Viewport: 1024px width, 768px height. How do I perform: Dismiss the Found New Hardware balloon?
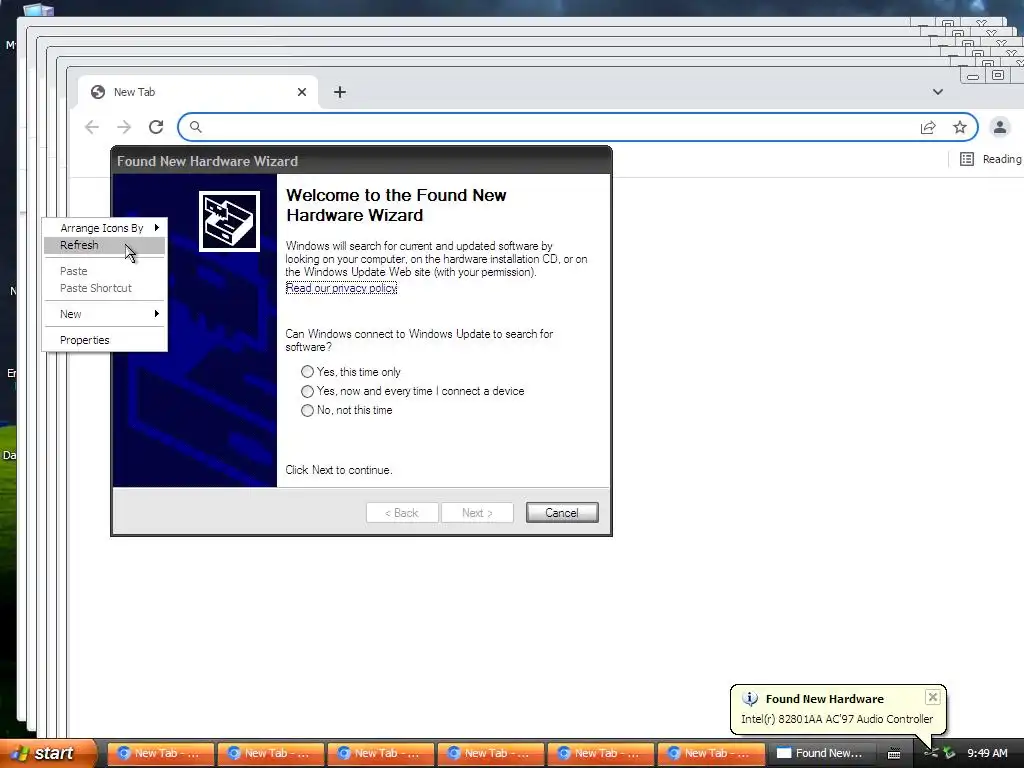[x=933, y=697]
